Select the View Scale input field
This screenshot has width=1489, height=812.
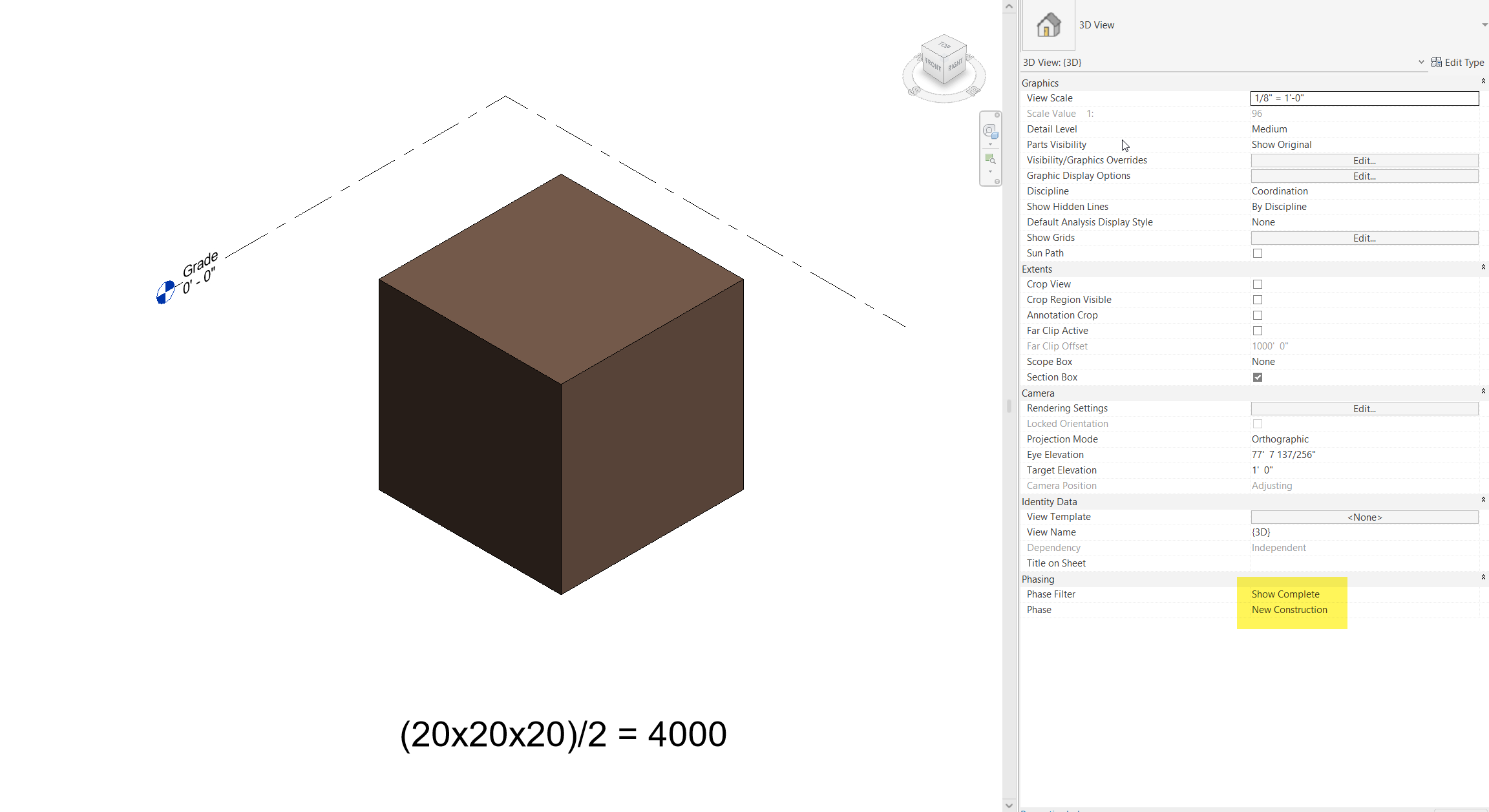[1364, 98]
